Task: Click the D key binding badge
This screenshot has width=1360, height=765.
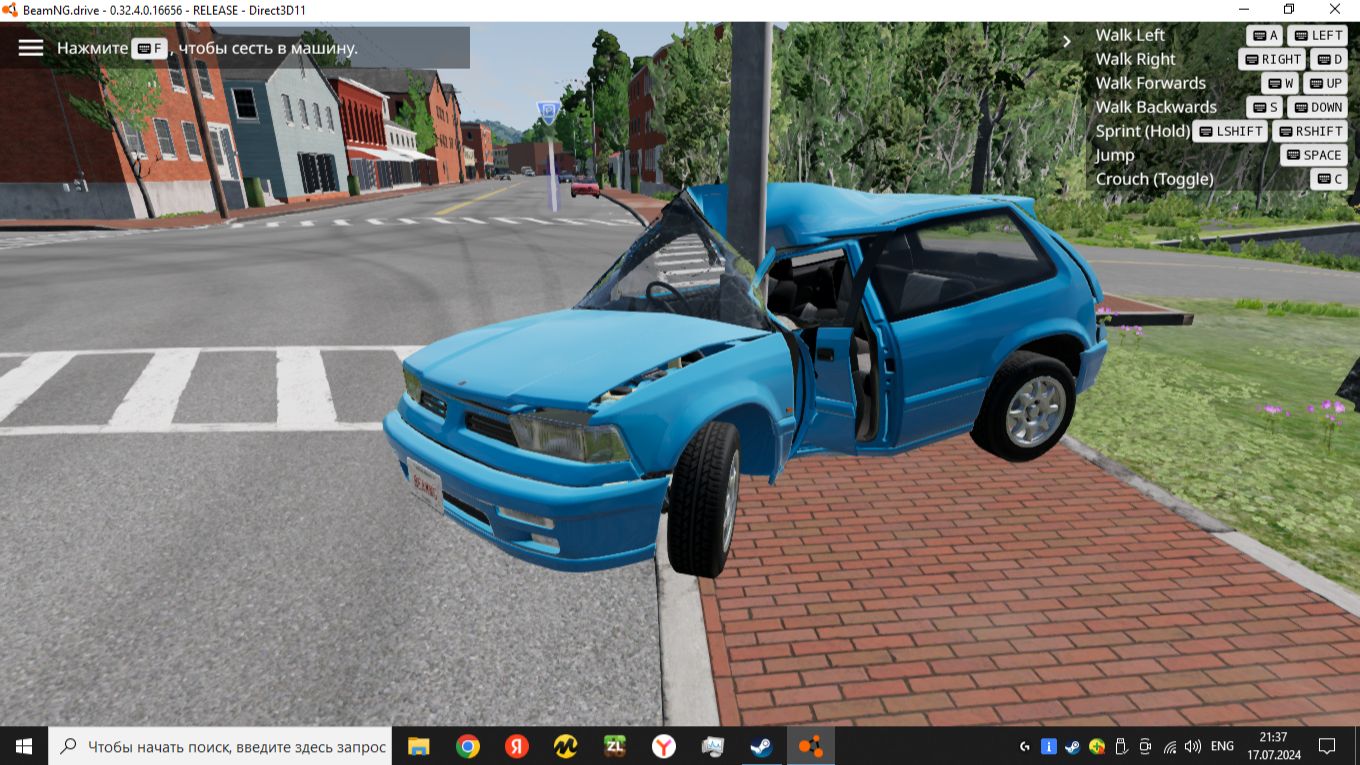Action: tap(1329, 59)
